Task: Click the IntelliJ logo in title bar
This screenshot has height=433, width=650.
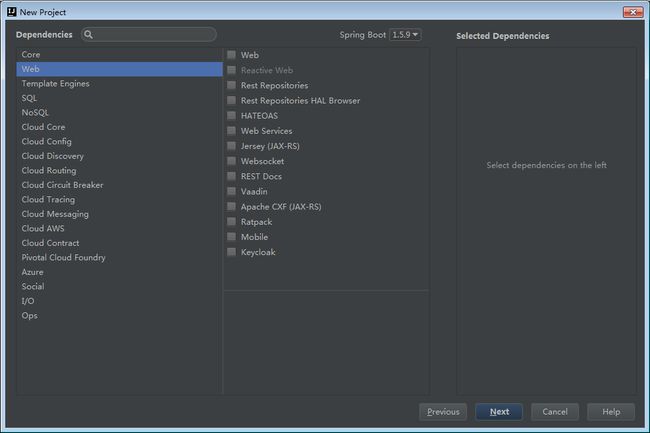Action: click(x=12, y=12)
